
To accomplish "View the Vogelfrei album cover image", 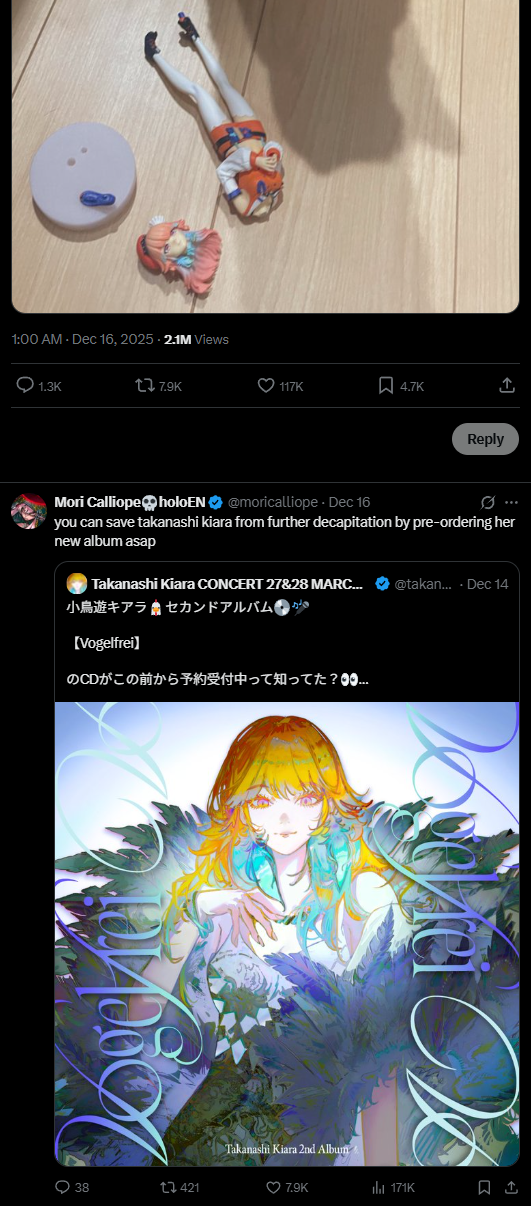I will click(x=287, y=934).
